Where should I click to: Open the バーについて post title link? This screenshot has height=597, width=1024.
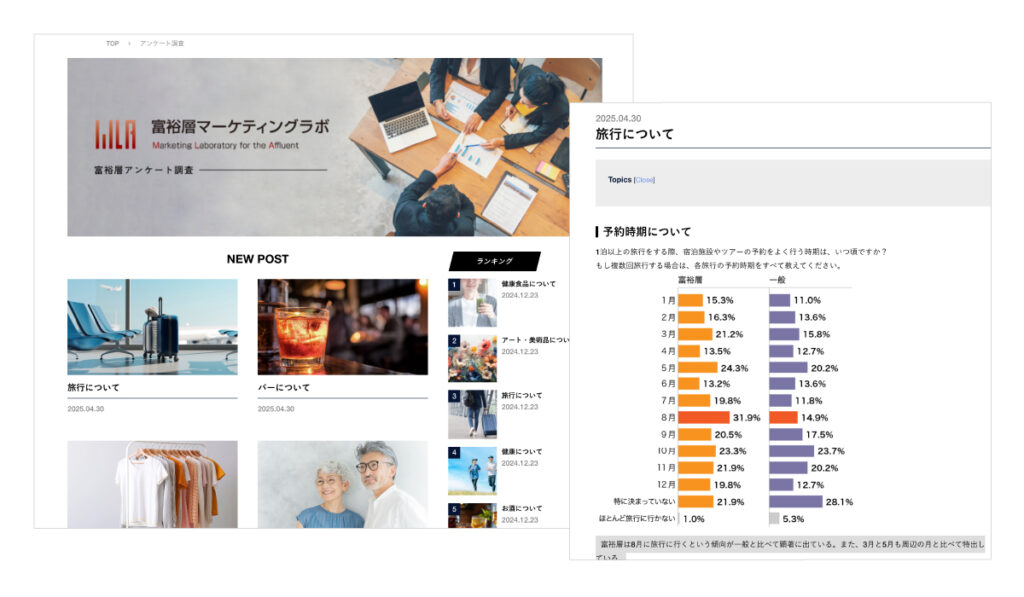(284, 387)
